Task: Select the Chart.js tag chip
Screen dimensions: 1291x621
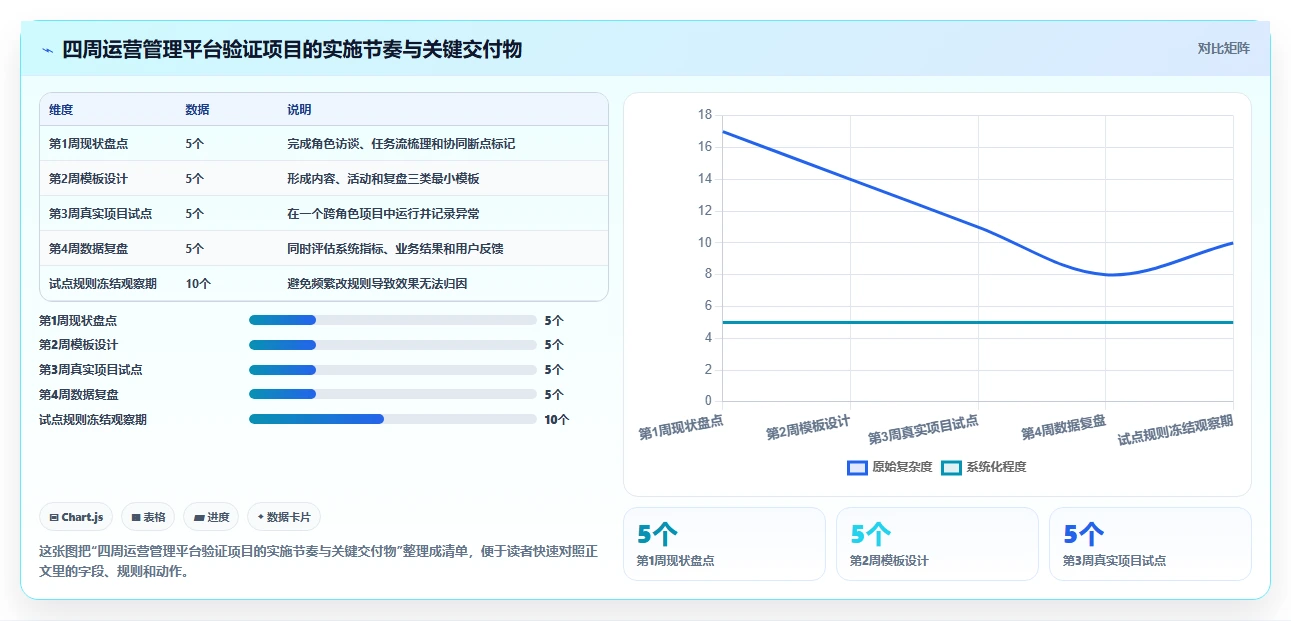Action: tap(77, 517)
